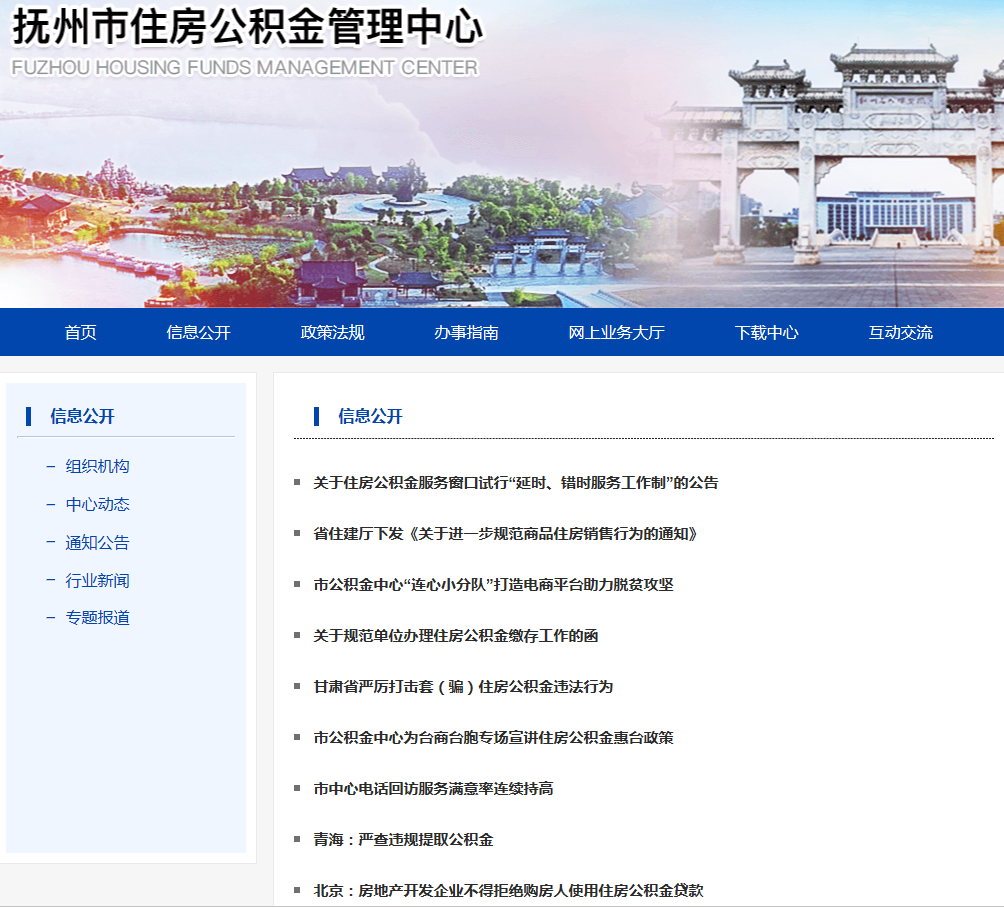The height and width of the screenshot is (908, 1004).
Task: Open 中心动态 in the sidebar
Action: (x=97, y=505)
